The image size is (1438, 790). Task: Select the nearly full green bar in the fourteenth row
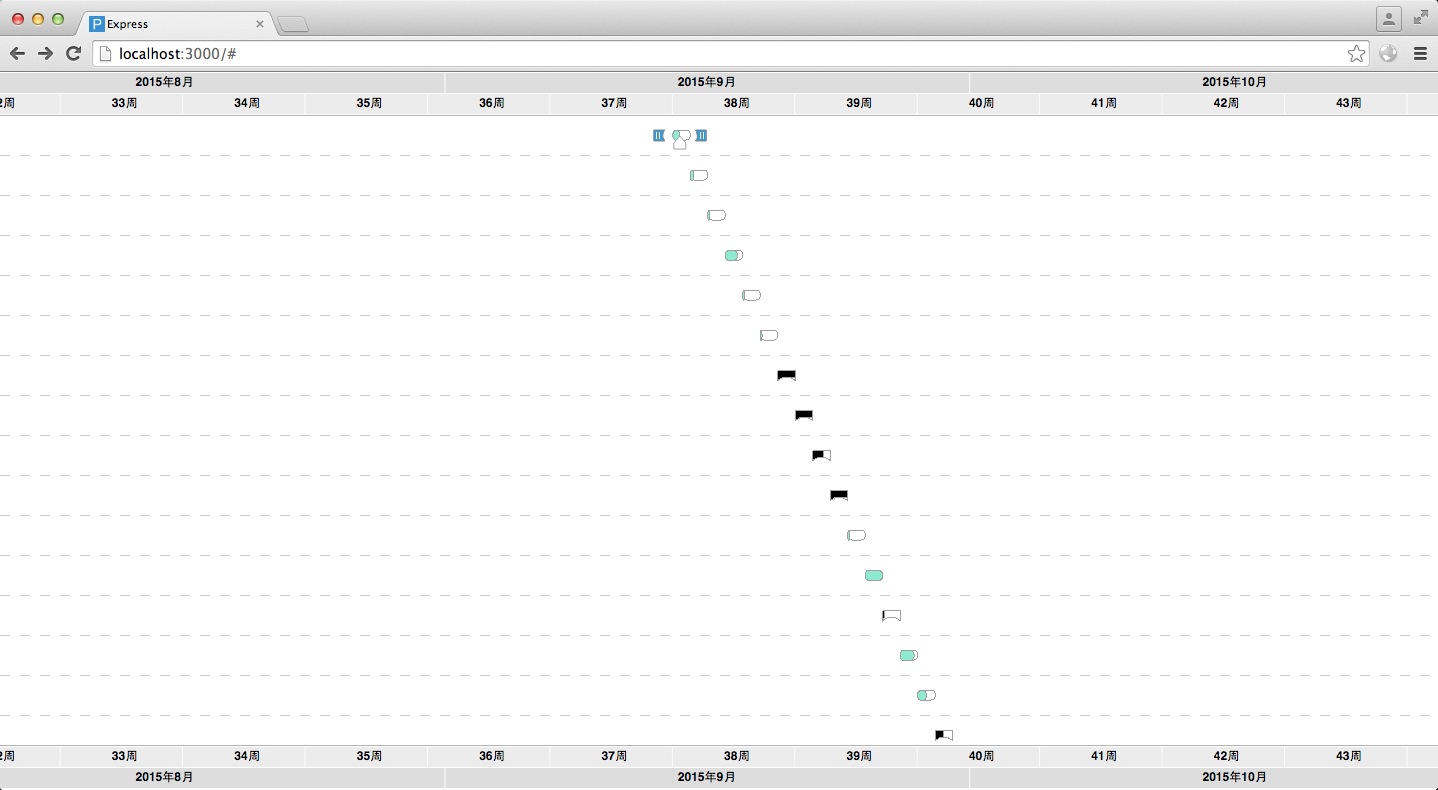909,655
